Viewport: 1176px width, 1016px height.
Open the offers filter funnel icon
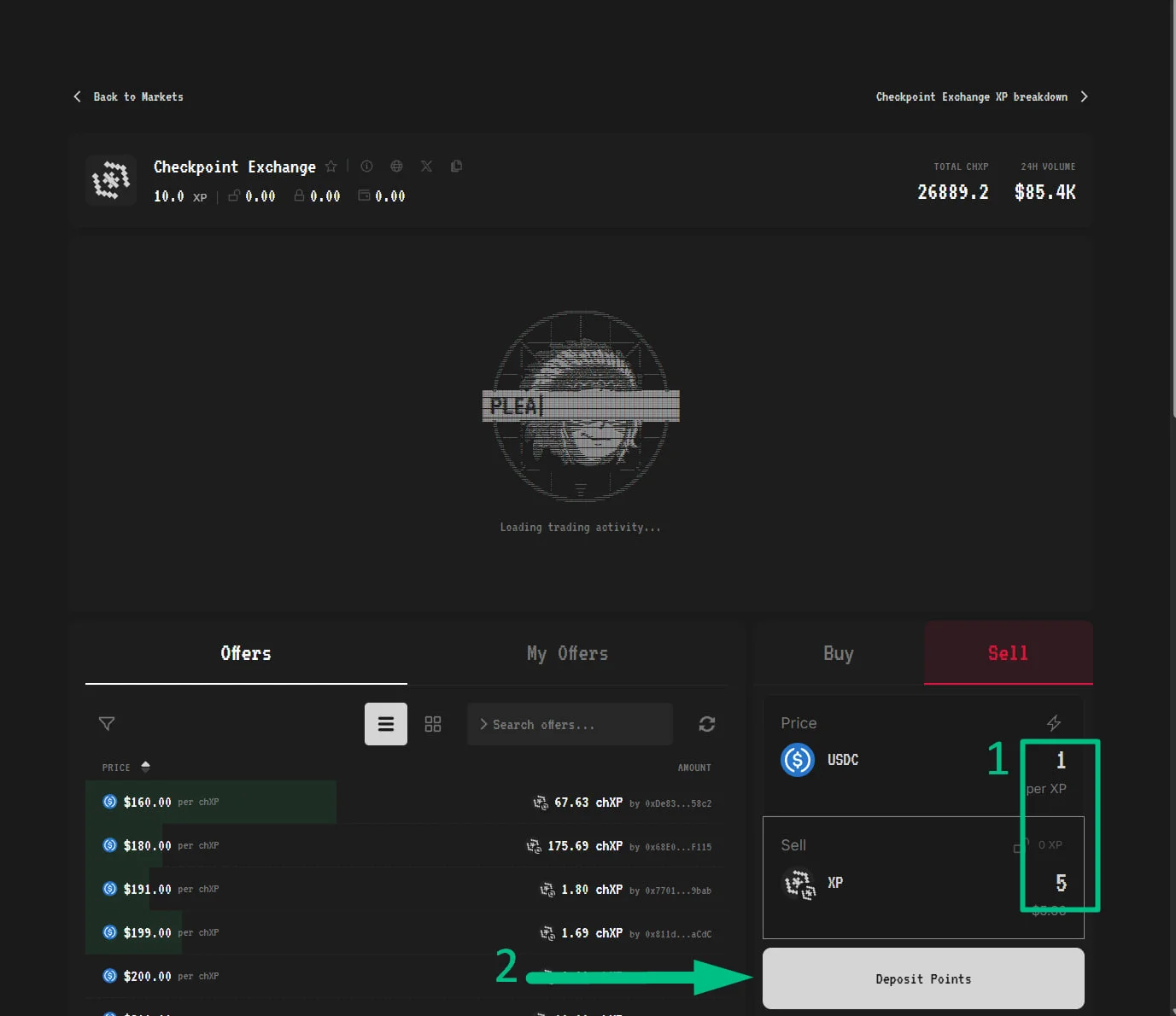tap(107, 724)
